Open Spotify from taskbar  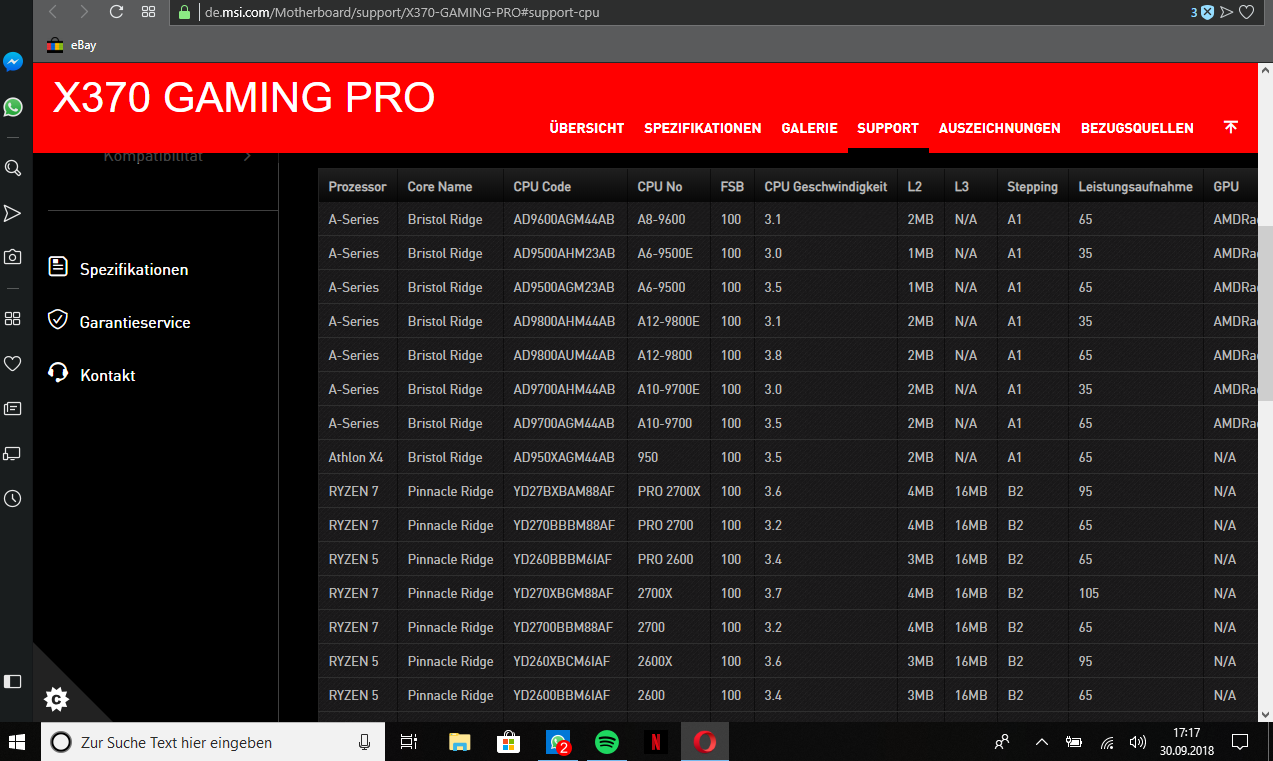point(606,742)
